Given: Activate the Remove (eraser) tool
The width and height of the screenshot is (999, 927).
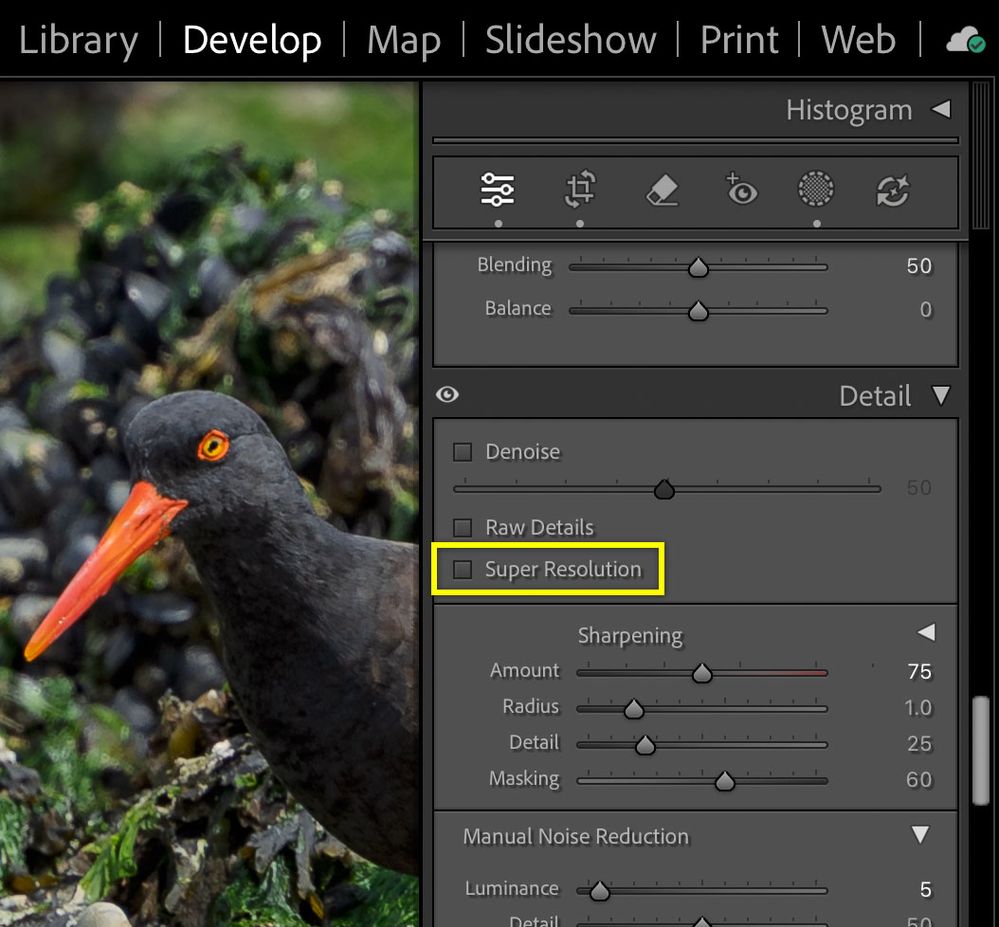Looking at the screenshot, I should (660, 190).
